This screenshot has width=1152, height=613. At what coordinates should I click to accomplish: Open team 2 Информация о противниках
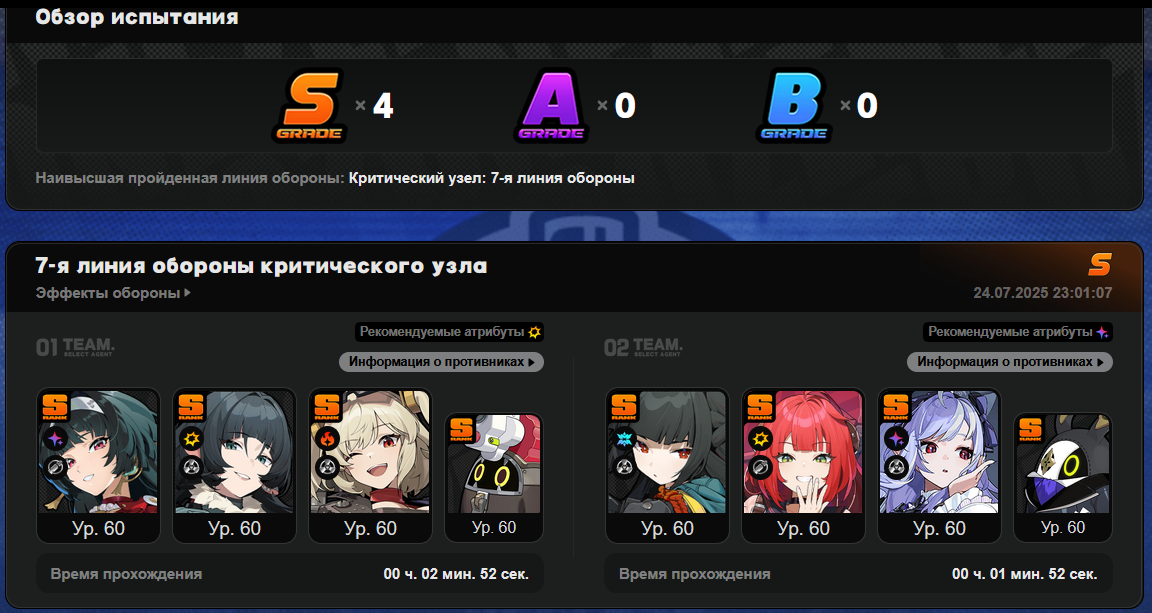pyautogui.click(x=1009, y=362)
